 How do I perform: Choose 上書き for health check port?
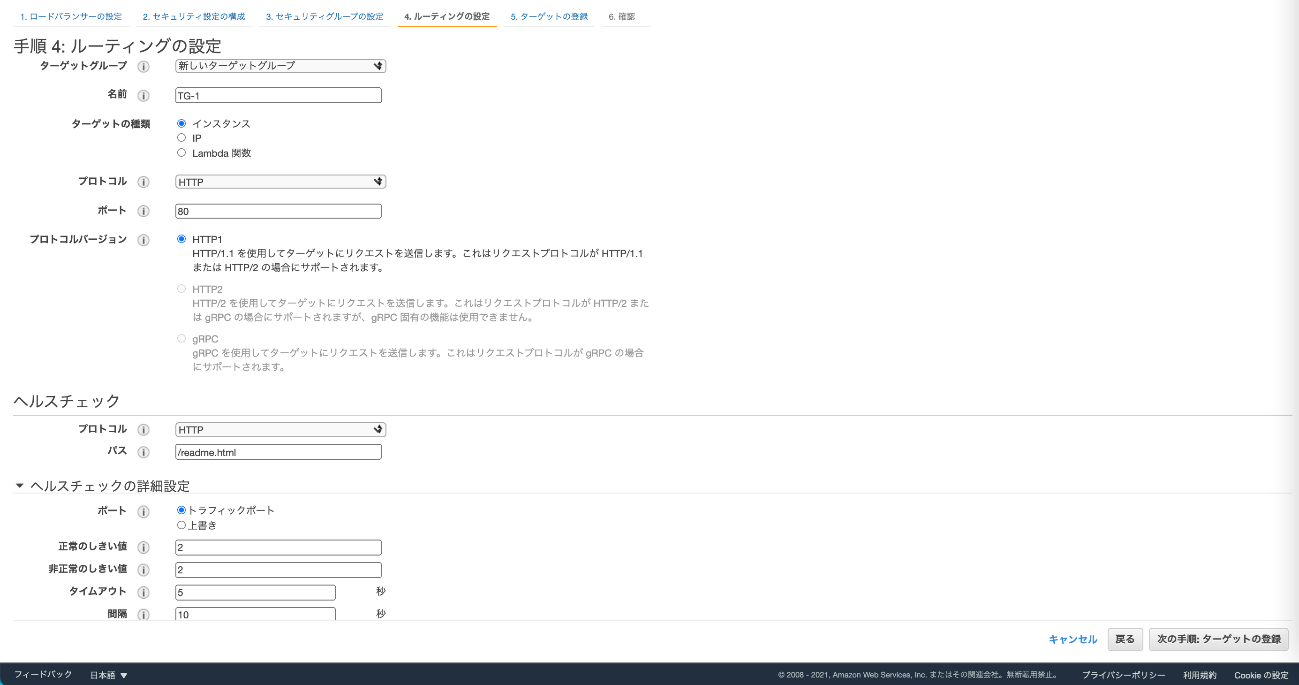click(181, 525)
